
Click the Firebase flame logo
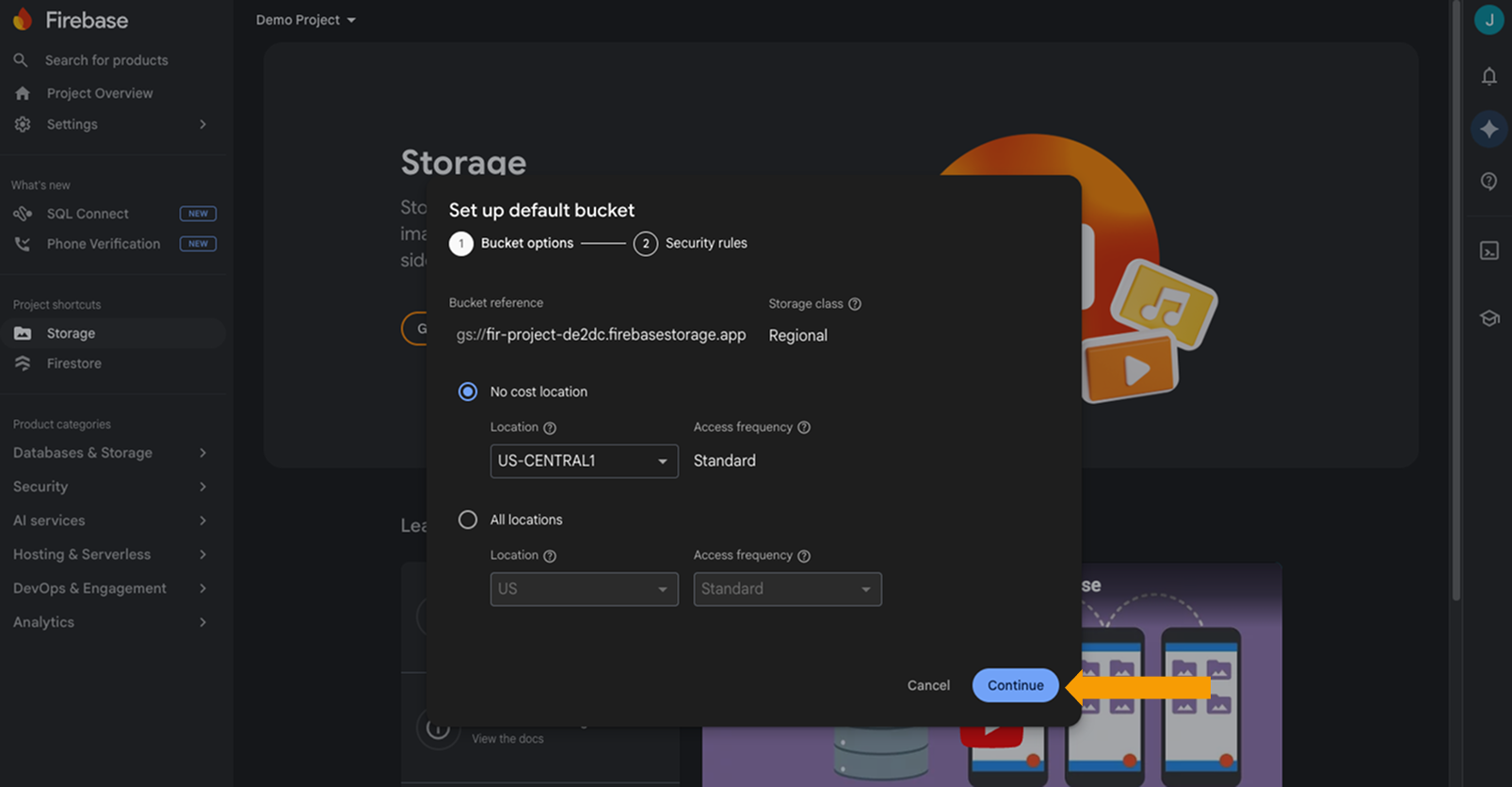tap(23, 20)
